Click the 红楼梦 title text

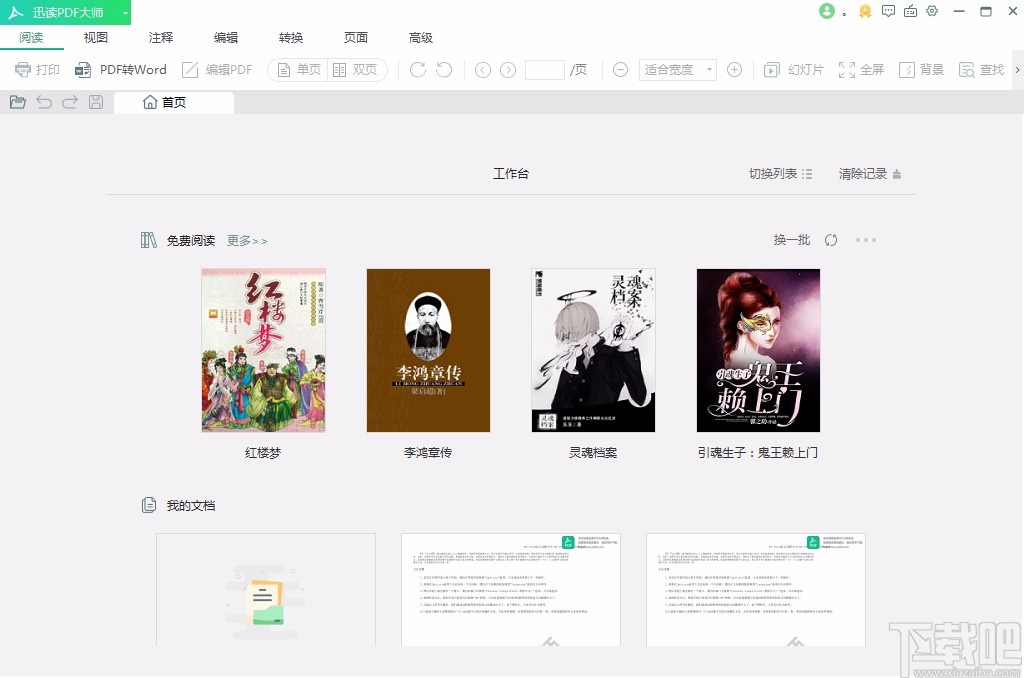pyautogui.click(x=263, y=453)
